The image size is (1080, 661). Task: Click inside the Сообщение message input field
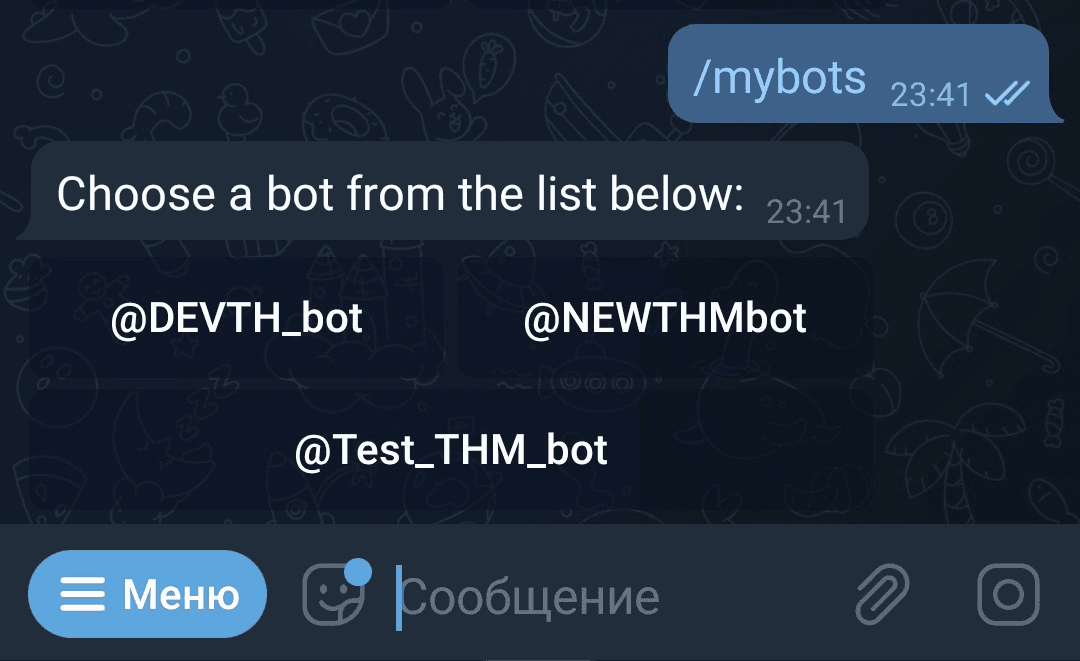tap(530, 594)
